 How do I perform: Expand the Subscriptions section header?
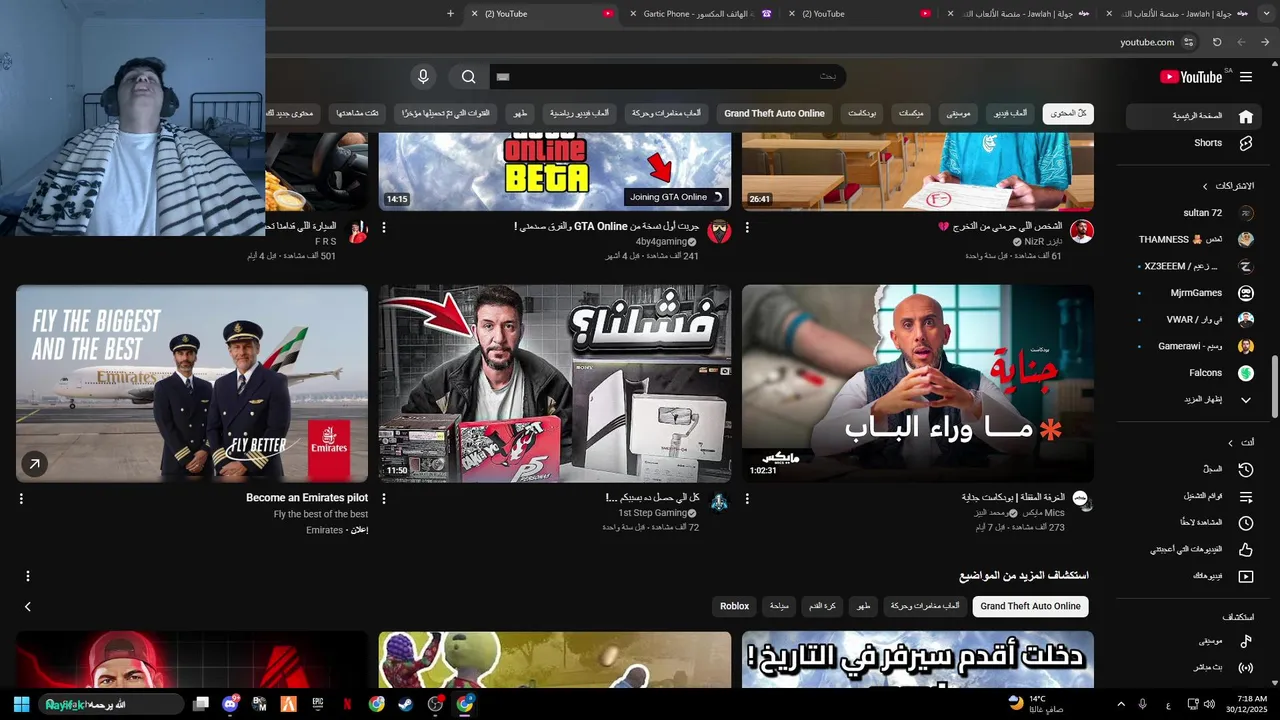click(1230, 186)
